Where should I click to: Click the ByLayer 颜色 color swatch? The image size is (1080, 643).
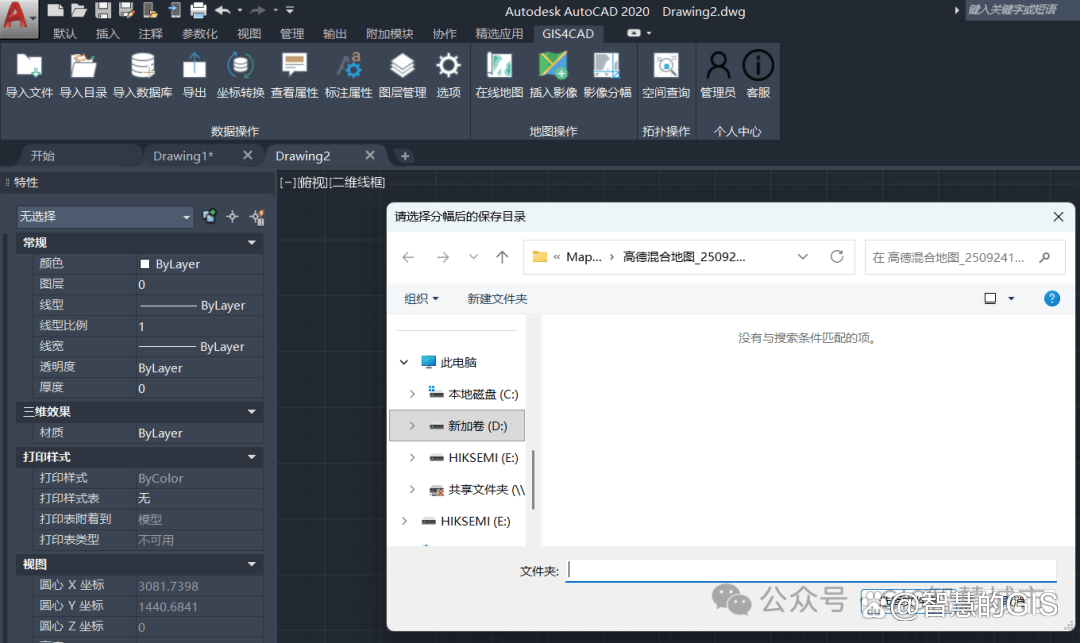(145, 264)
